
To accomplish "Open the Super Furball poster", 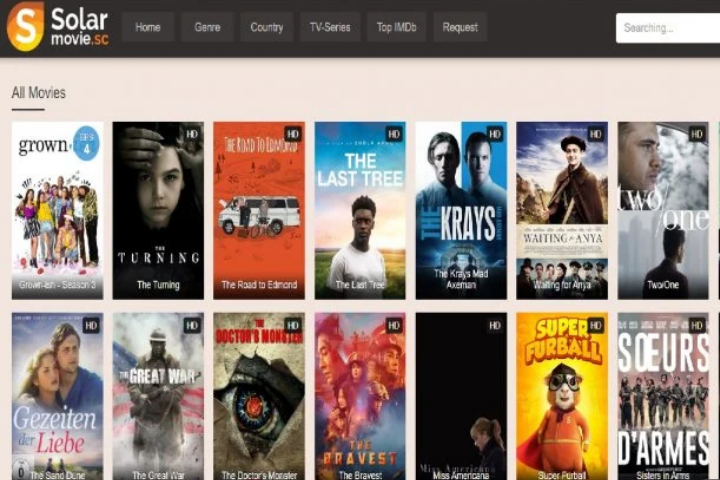I will coord(562,396).
